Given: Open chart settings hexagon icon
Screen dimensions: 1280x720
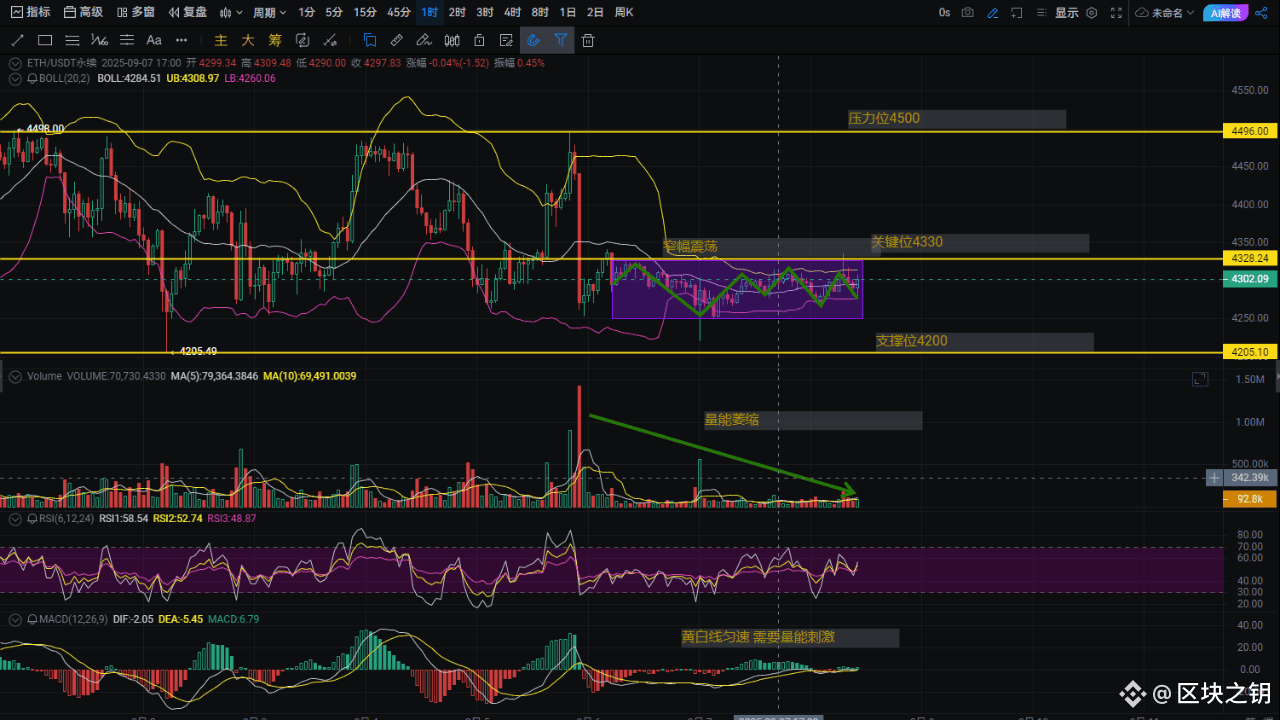Looking at the screenshot, I should click(x=1091, y=12).
